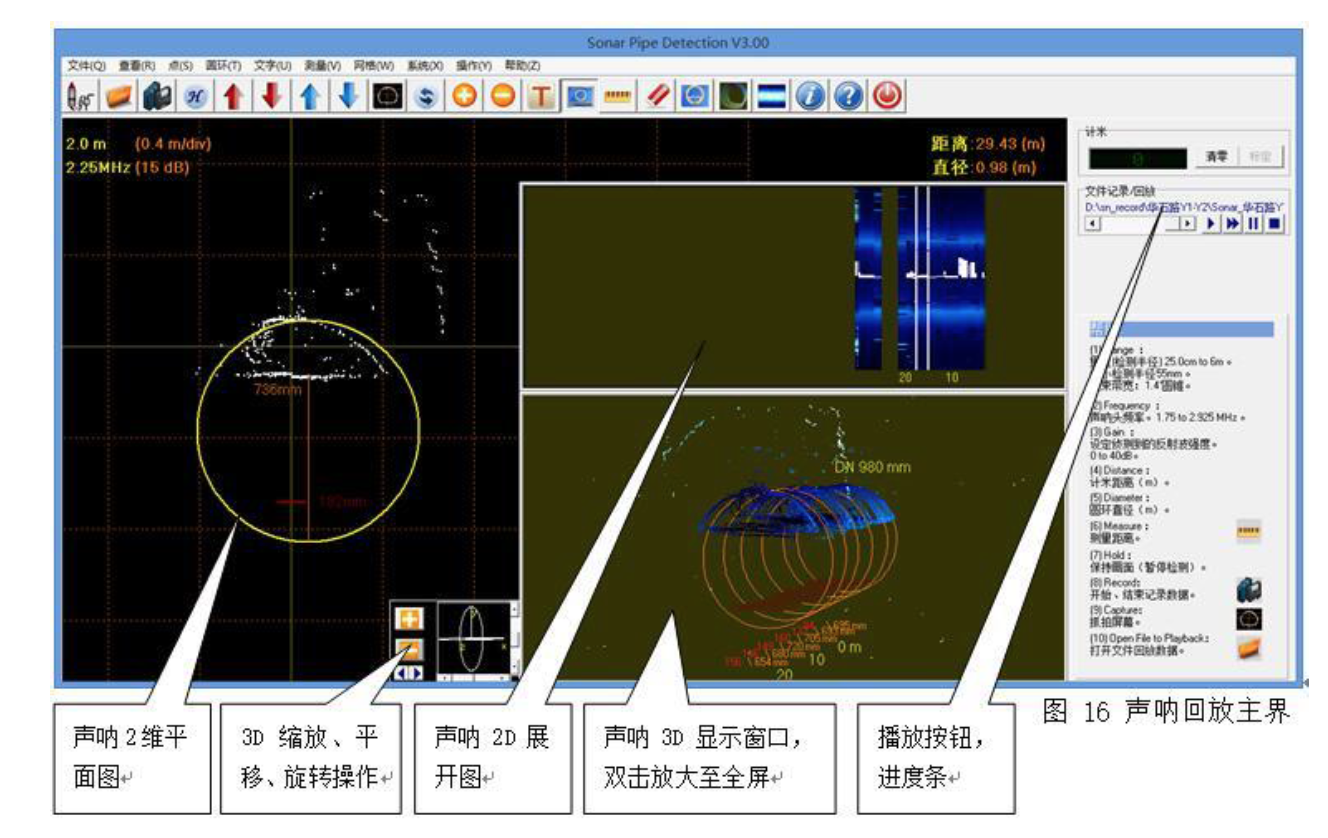Click the blue question mark help icon

tap(849, 96)
